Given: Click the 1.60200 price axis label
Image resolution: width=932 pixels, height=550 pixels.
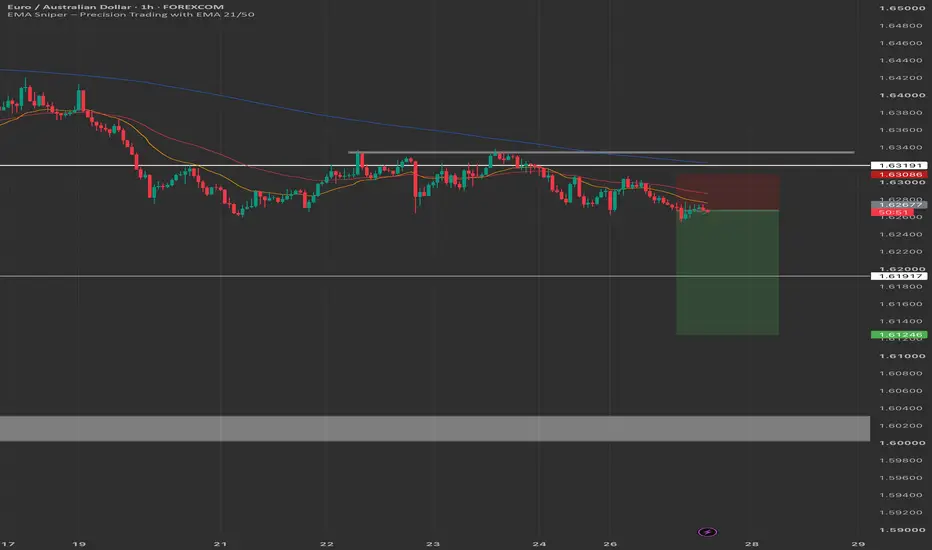Looking at the screenshot, I should click(x=902, y=426).
